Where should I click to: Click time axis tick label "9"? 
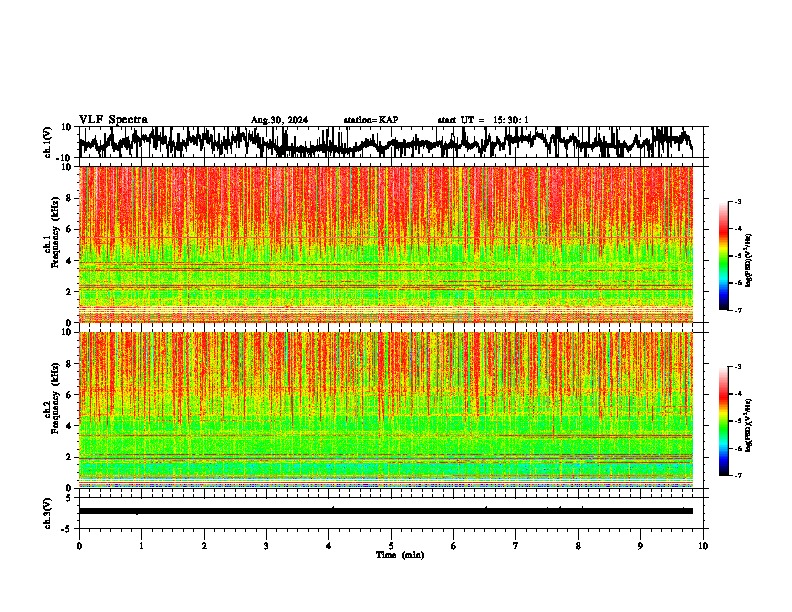[640, 546]
